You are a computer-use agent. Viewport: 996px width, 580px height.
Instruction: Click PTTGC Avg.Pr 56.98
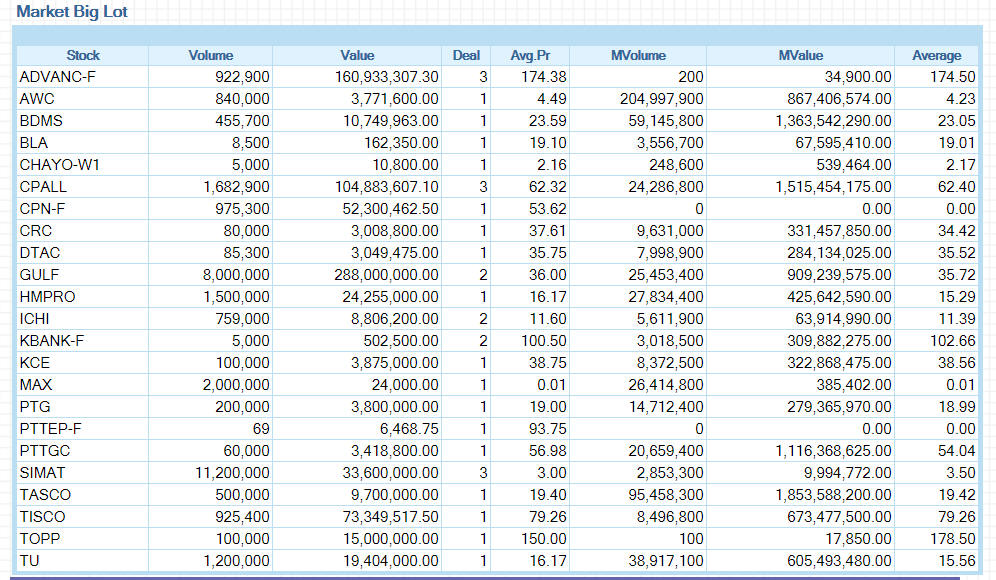(548, 451)
